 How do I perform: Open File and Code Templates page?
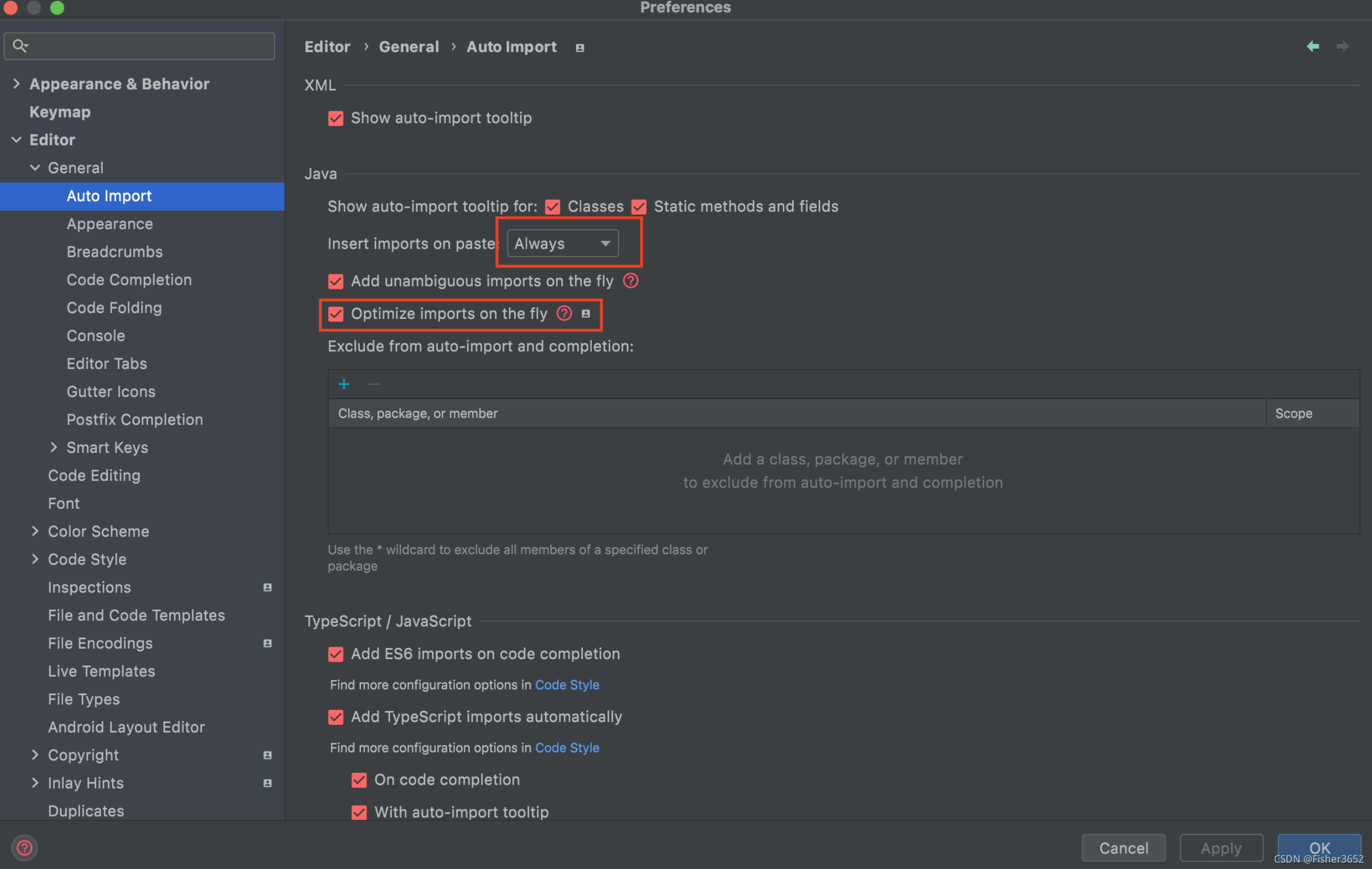point(136,615)
